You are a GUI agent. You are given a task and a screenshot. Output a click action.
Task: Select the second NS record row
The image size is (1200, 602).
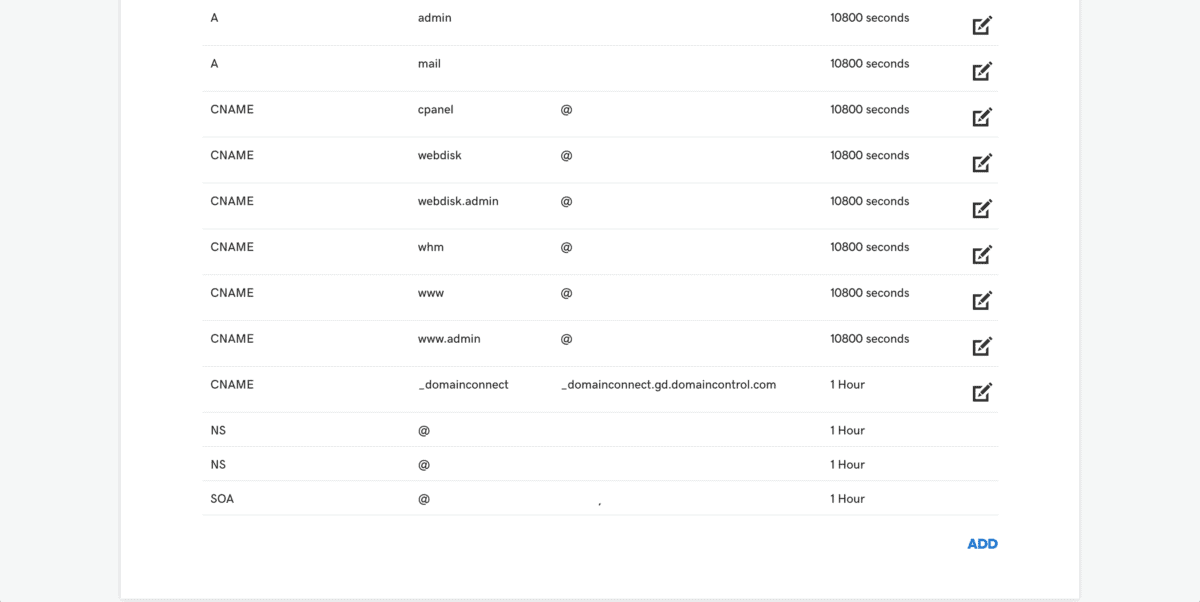(x=600, y=464)
